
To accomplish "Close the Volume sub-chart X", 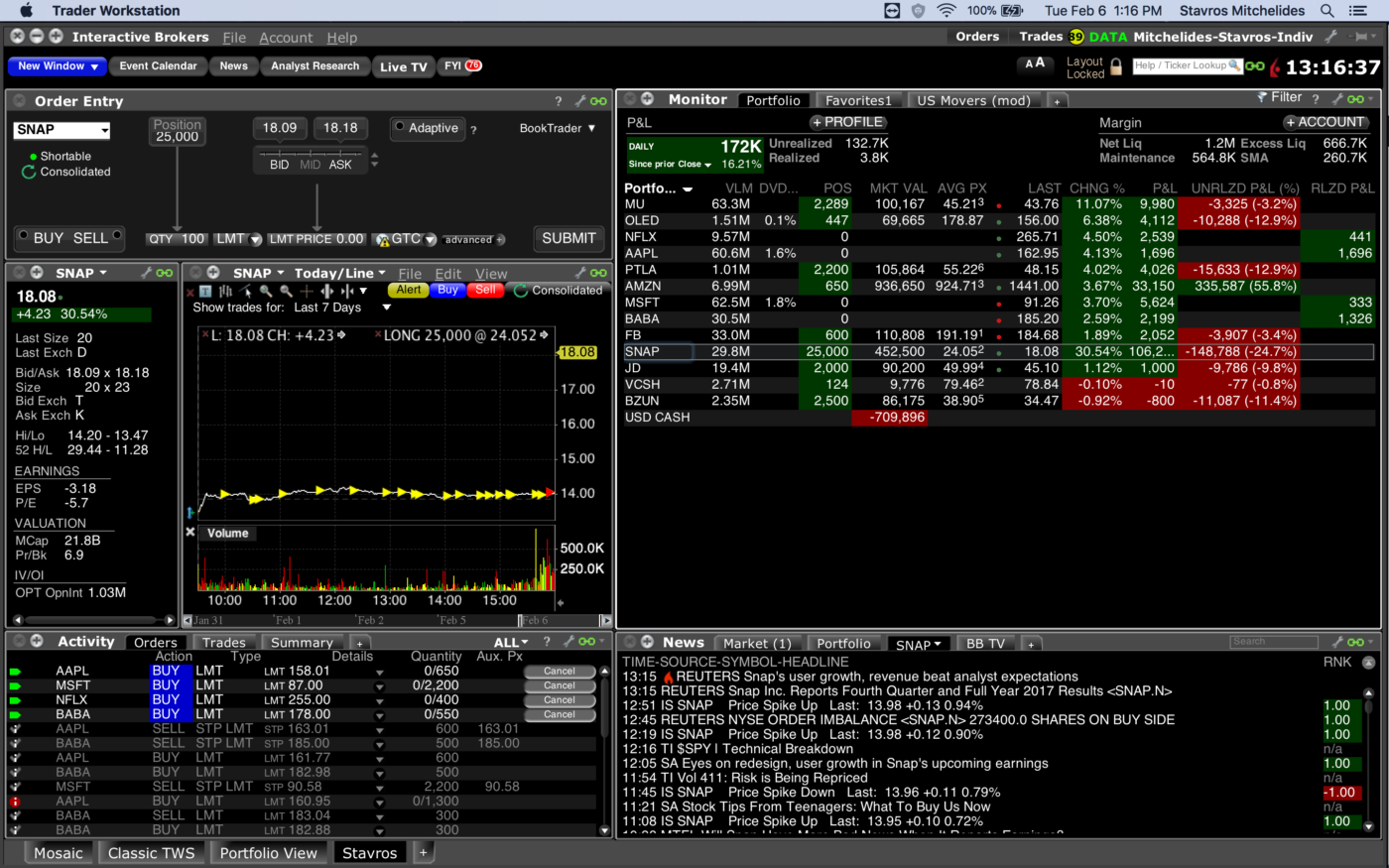I will coord(190,533).
